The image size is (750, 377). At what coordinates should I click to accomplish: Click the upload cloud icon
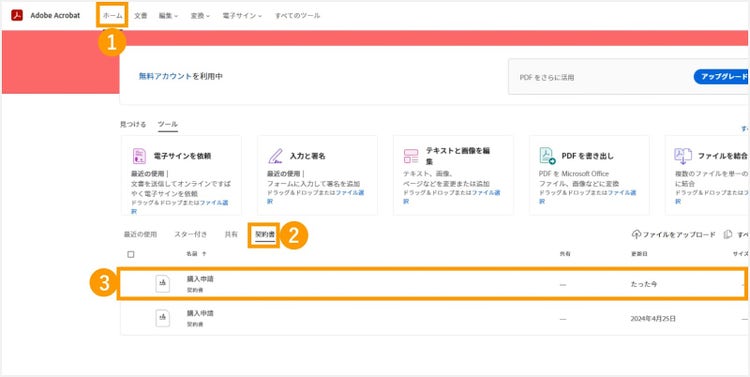pyautogui.click(x=636, y=234)
